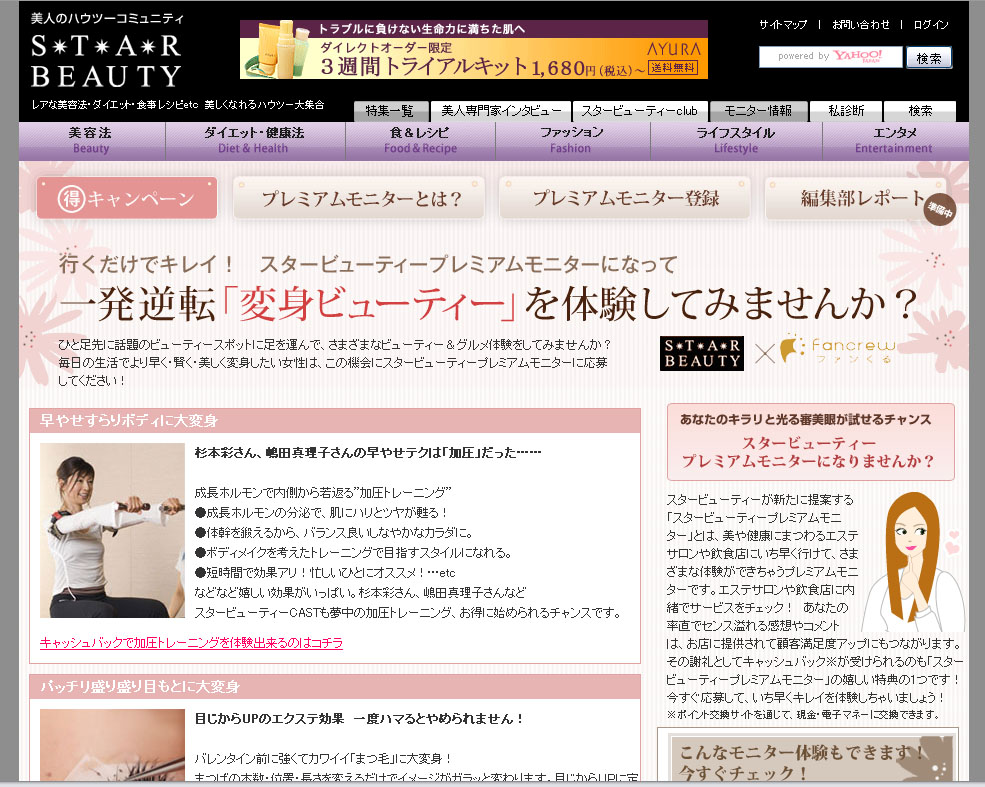Viewport: 985px width, 787px height.
Task: Open the スタービューティーclub tab
Action: [x=639, y=111]
